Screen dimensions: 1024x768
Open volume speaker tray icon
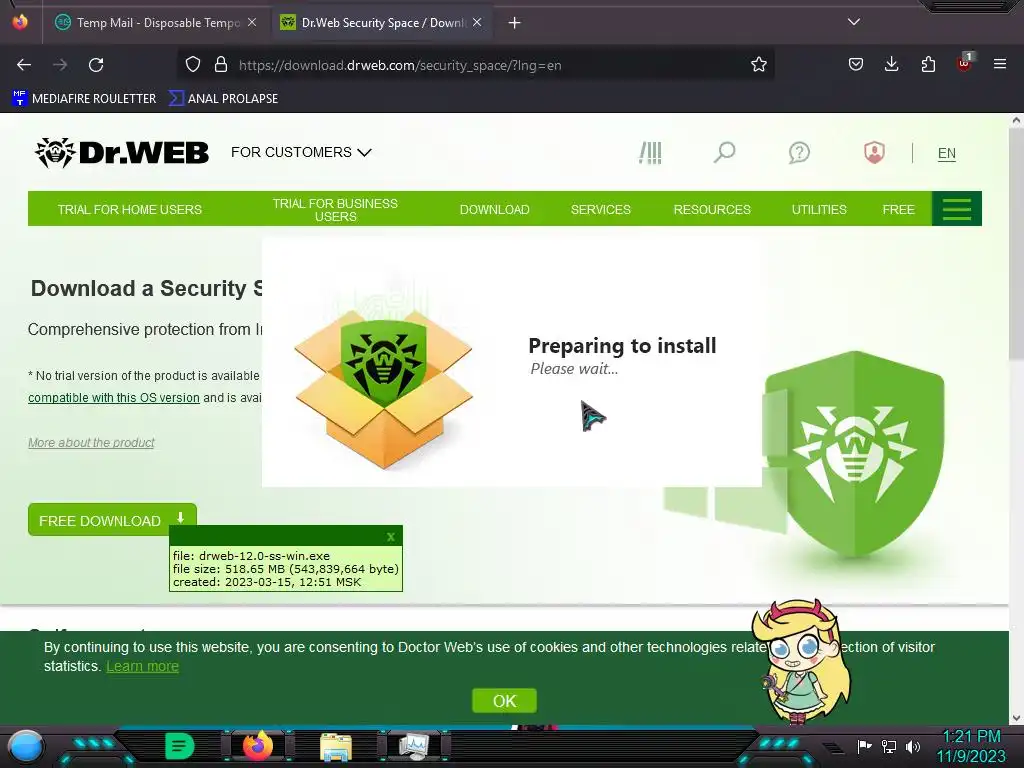tap(913, 746)
